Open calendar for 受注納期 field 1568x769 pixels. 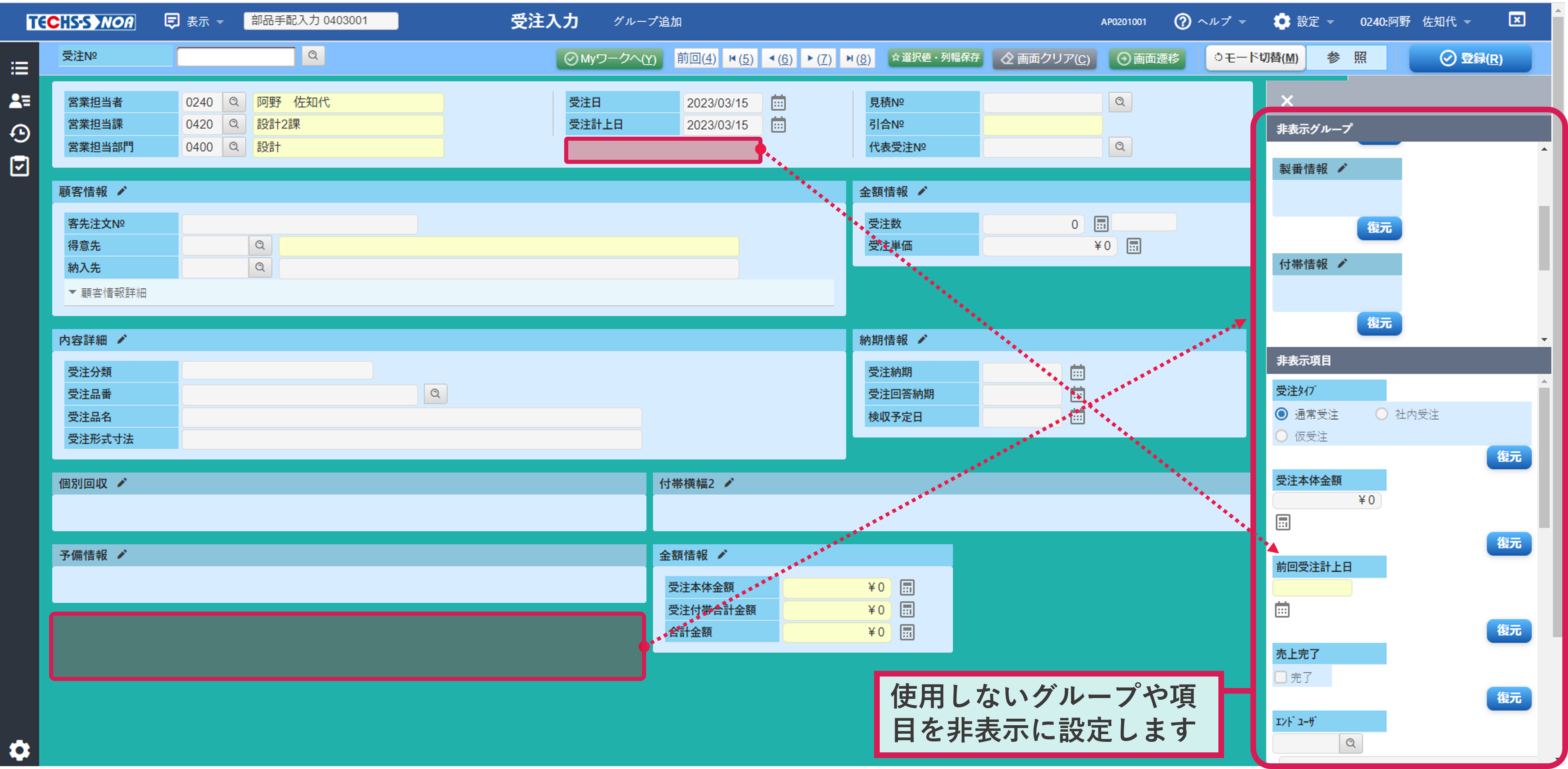pyautogui.click(x=1077, y=372)
